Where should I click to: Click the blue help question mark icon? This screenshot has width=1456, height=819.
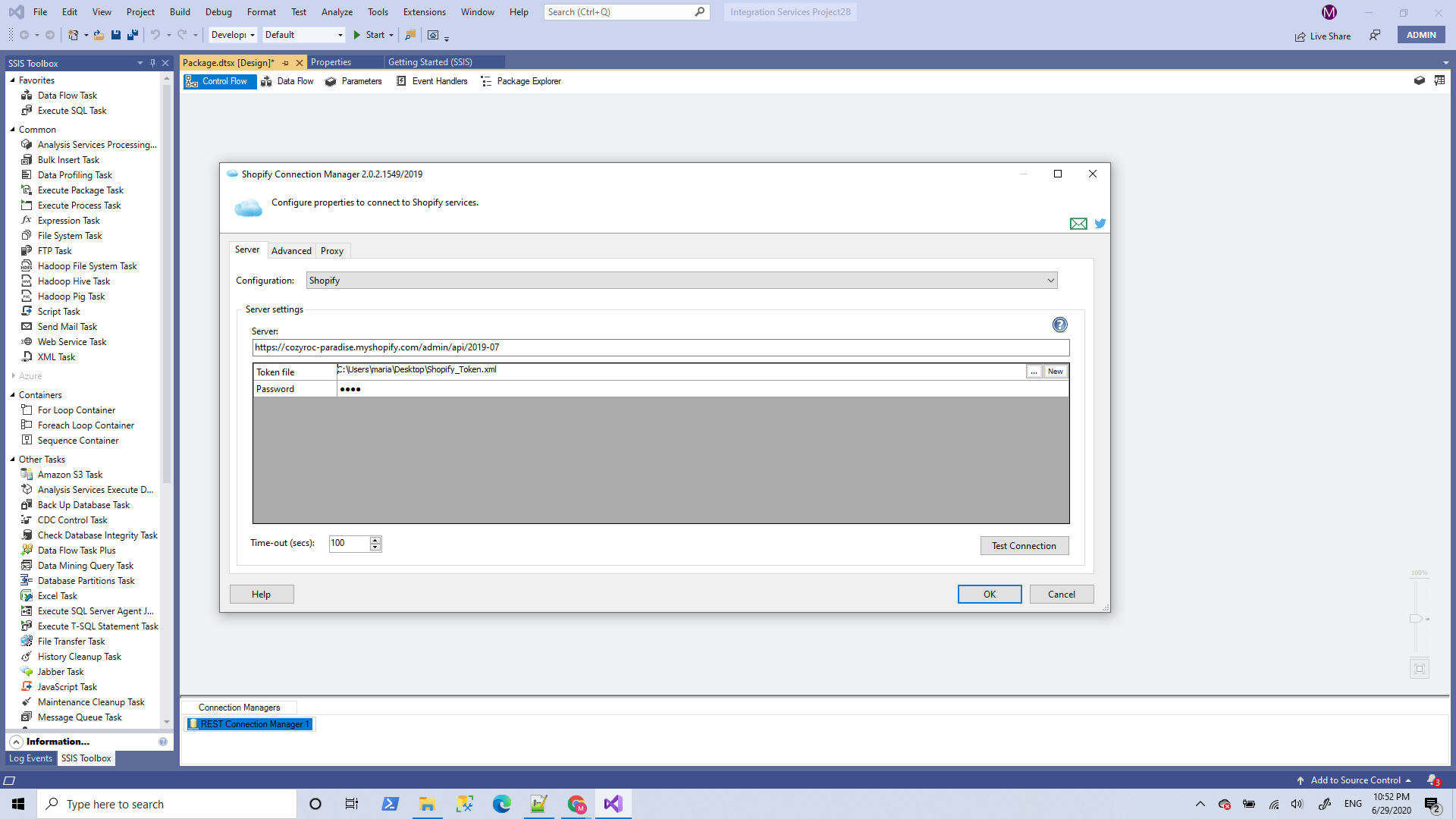(x=1059, y=325)
